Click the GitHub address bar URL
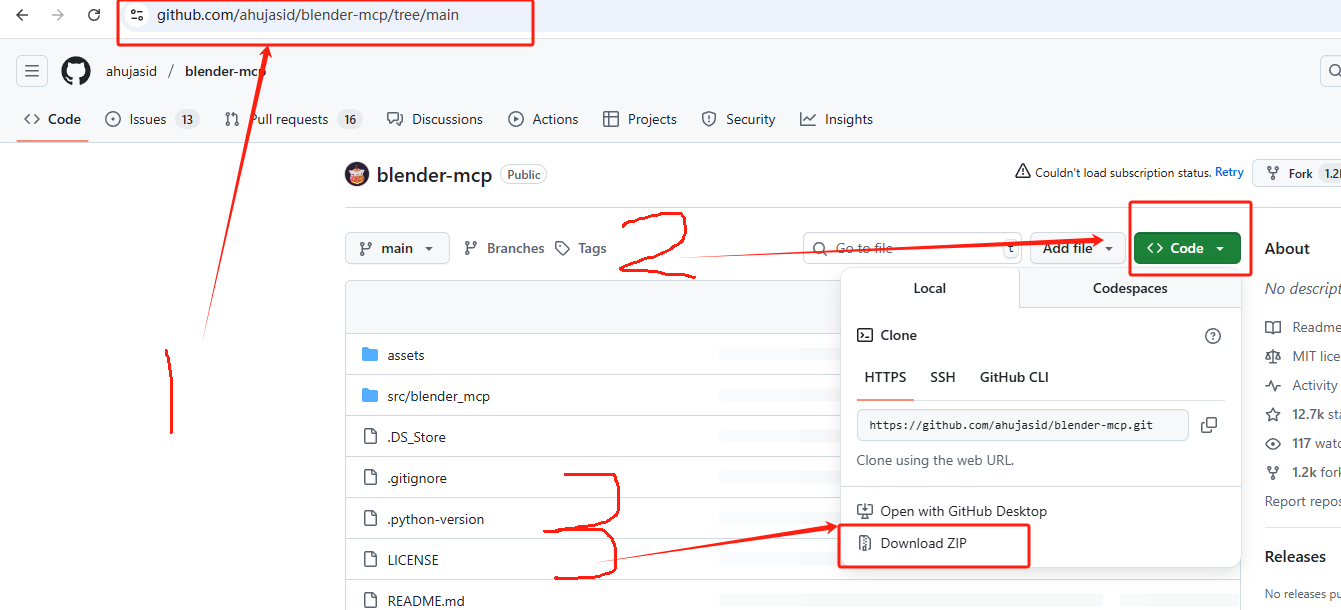Image resolution: width=1341 pixels, height=610 pixels. [308, 15]
